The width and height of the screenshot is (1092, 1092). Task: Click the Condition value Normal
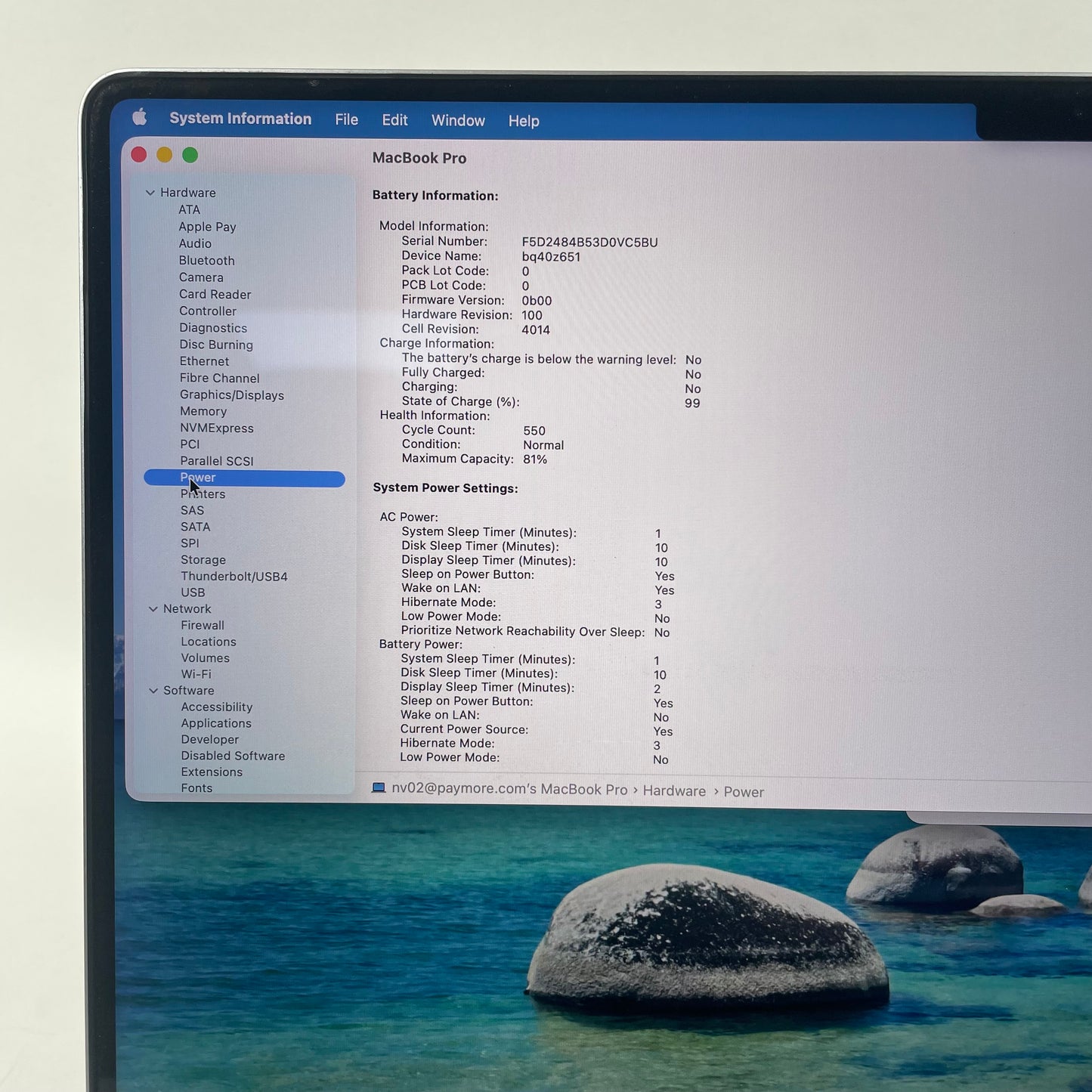point(543,445)
